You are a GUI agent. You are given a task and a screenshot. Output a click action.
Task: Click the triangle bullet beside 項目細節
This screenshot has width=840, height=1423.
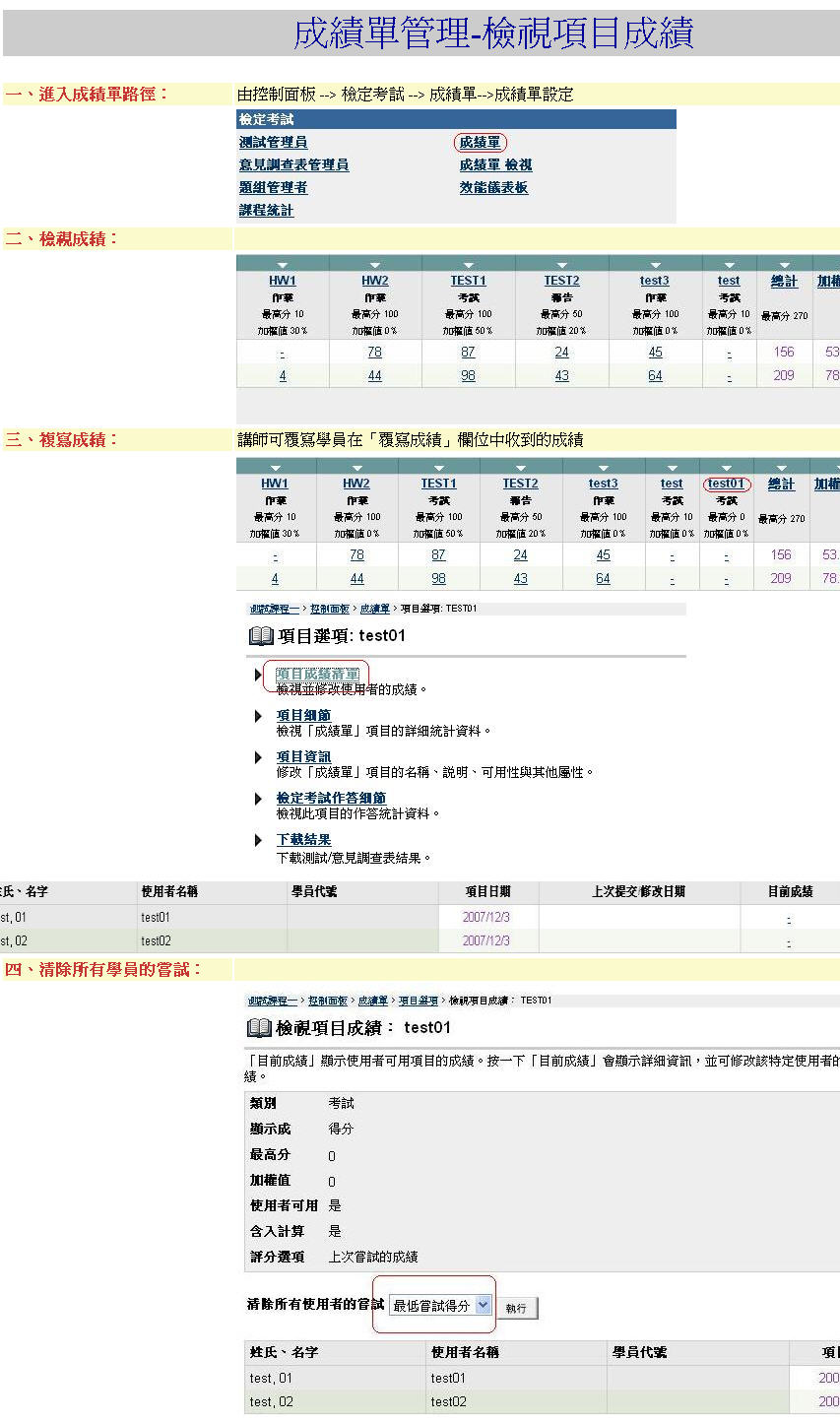(x=259, y=716)
